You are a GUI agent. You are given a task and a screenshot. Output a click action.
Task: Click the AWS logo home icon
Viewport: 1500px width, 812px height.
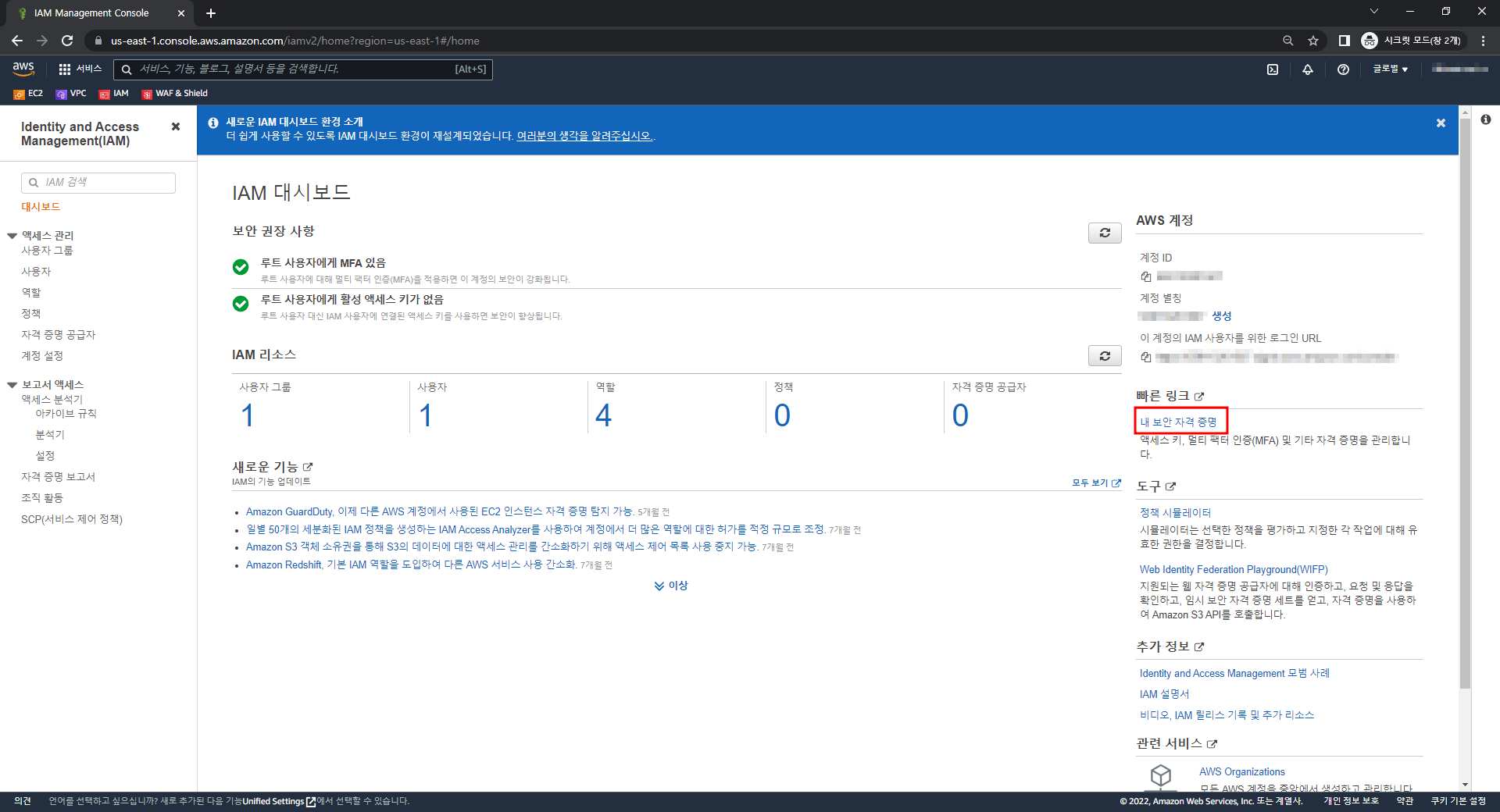pyautogui.click(x=23, y=69)
